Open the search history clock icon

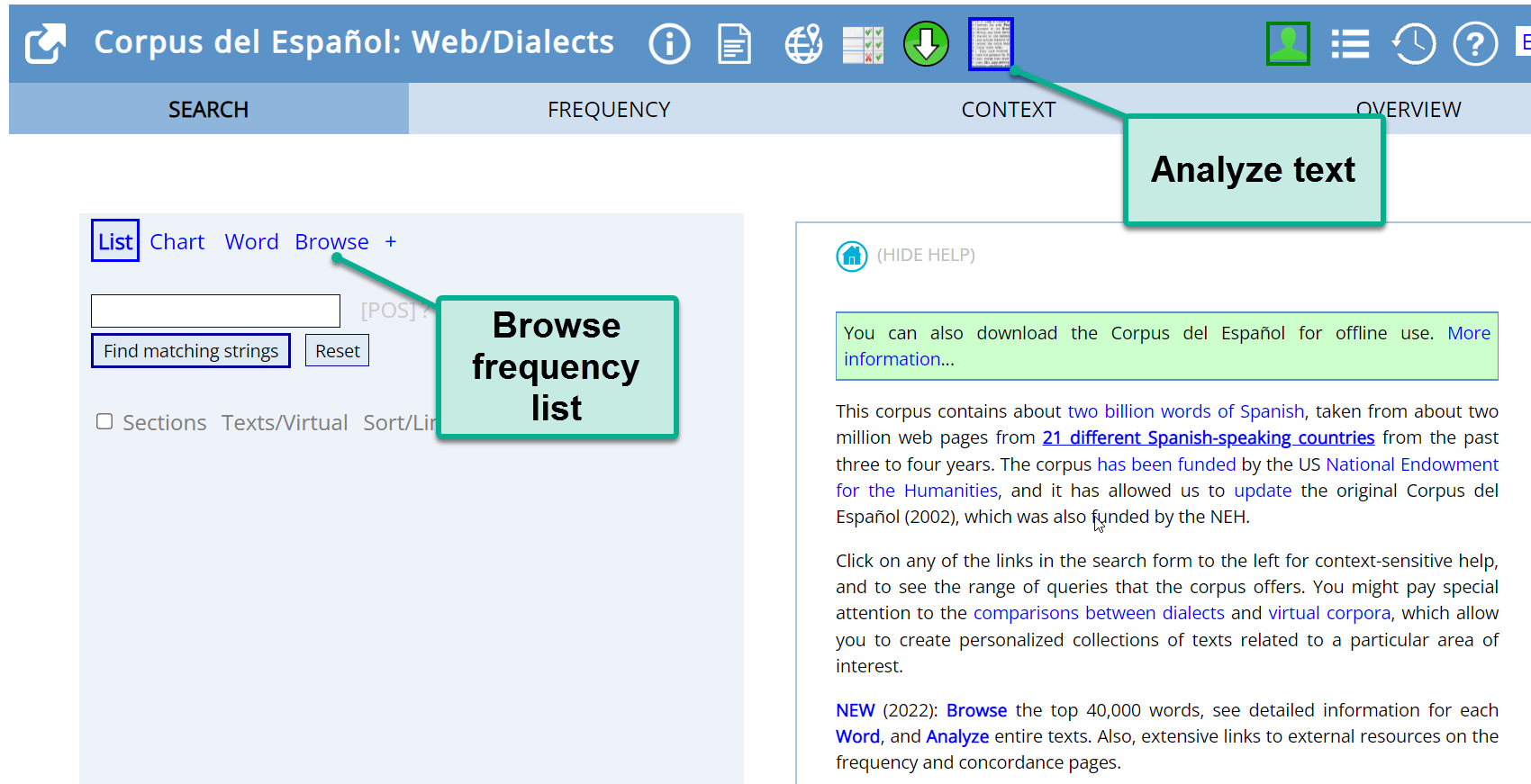pos(1414,44)
